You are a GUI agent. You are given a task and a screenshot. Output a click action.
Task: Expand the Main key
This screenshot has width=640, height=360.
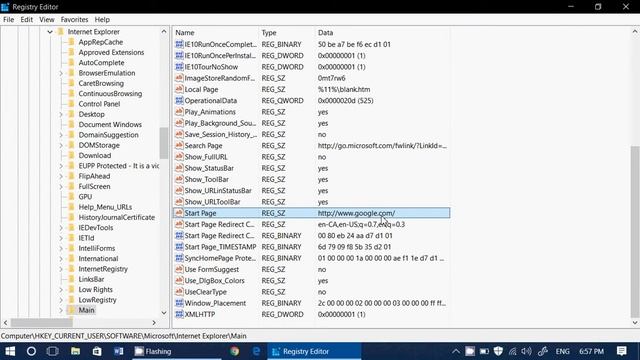click(61, 310)
